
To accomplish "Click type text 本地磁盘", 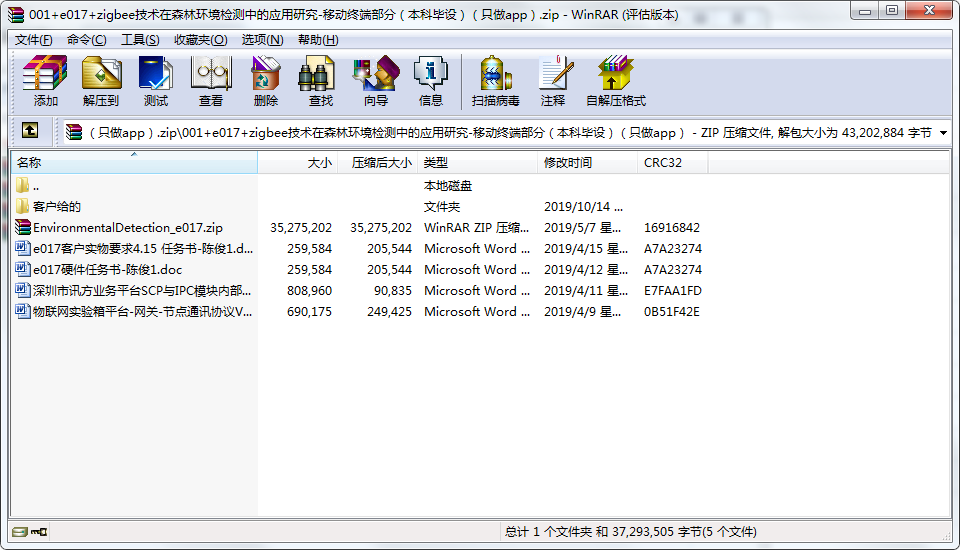I will 448,186.
